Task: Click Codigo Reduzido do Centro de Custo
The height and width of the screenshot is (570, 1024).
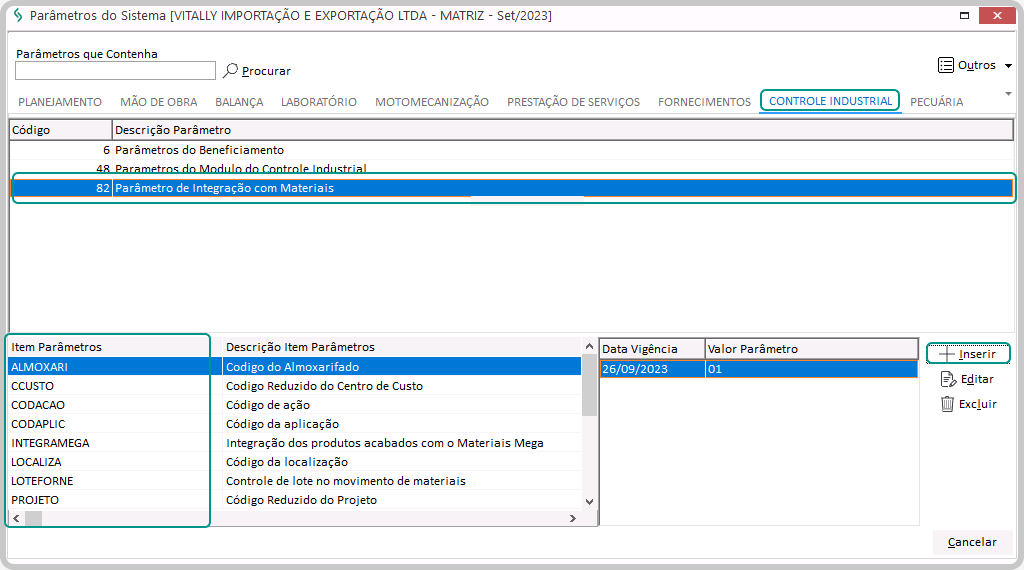Action: [x=324, y=386]
